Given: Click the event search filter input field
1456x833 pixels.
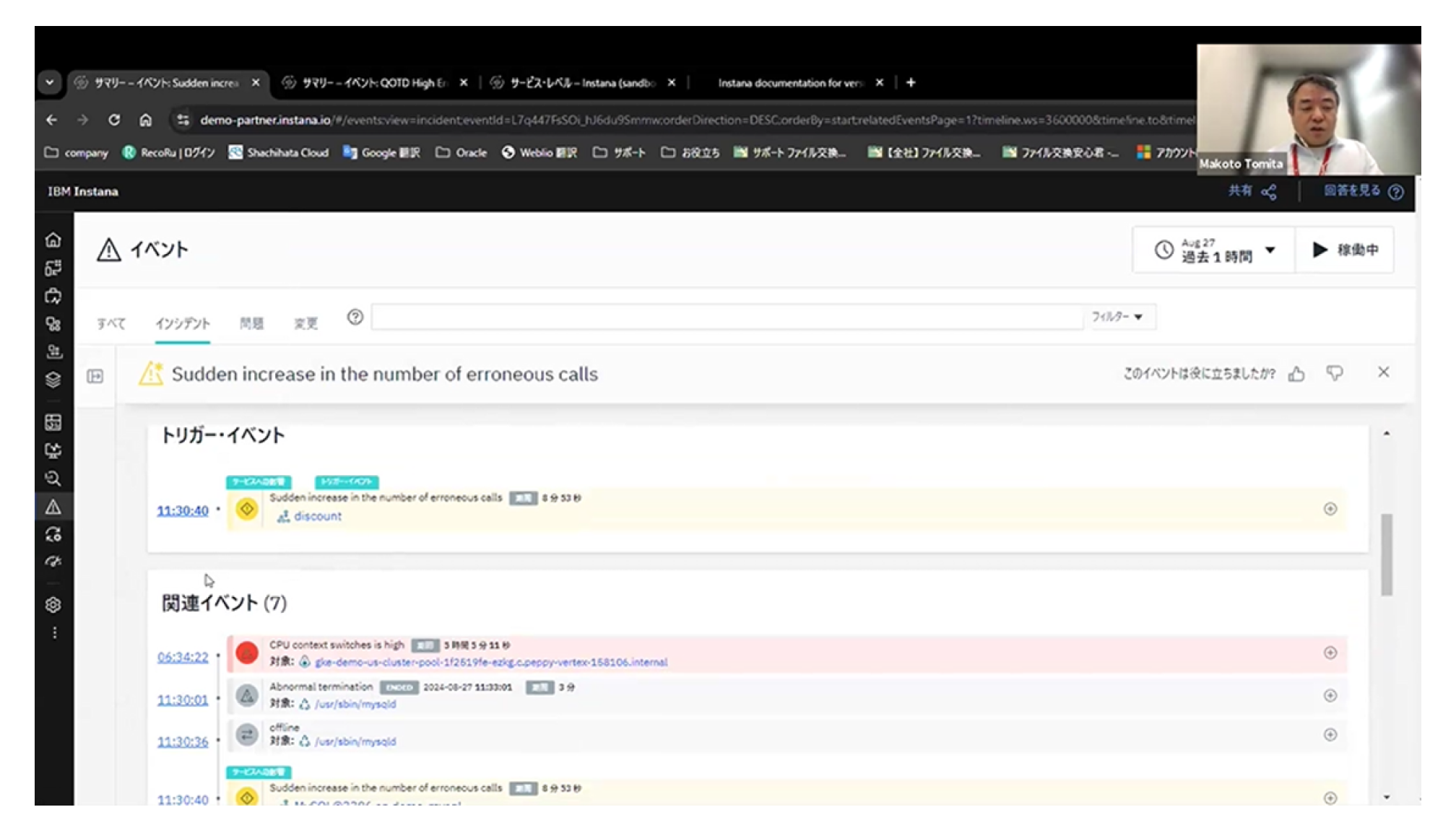Looking at the screenshot, I should click(727, 317).
